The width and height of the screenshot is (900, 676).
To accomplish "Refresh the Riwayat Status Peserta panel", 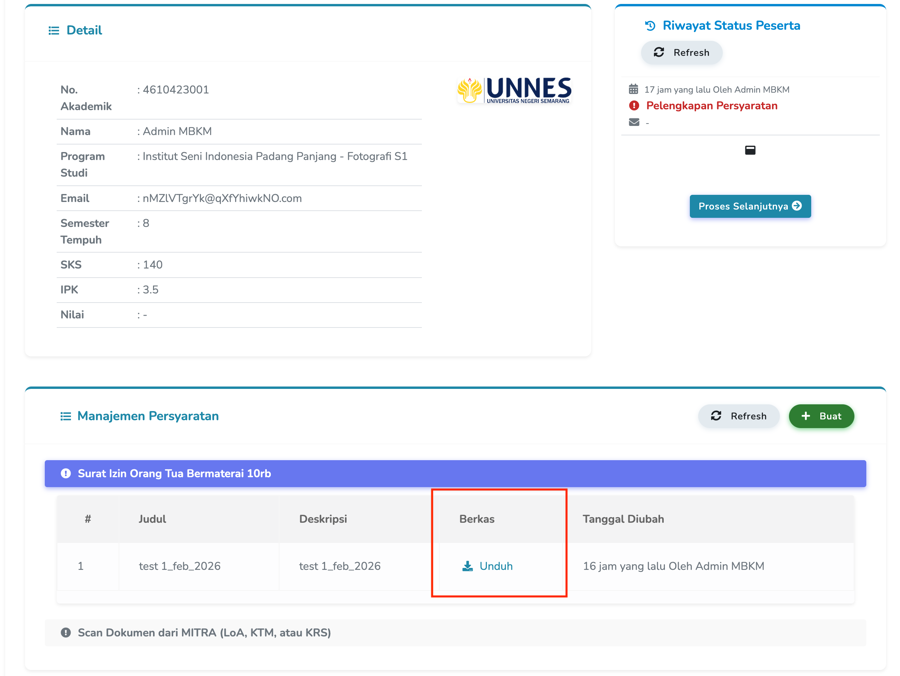I will point(681,53).
